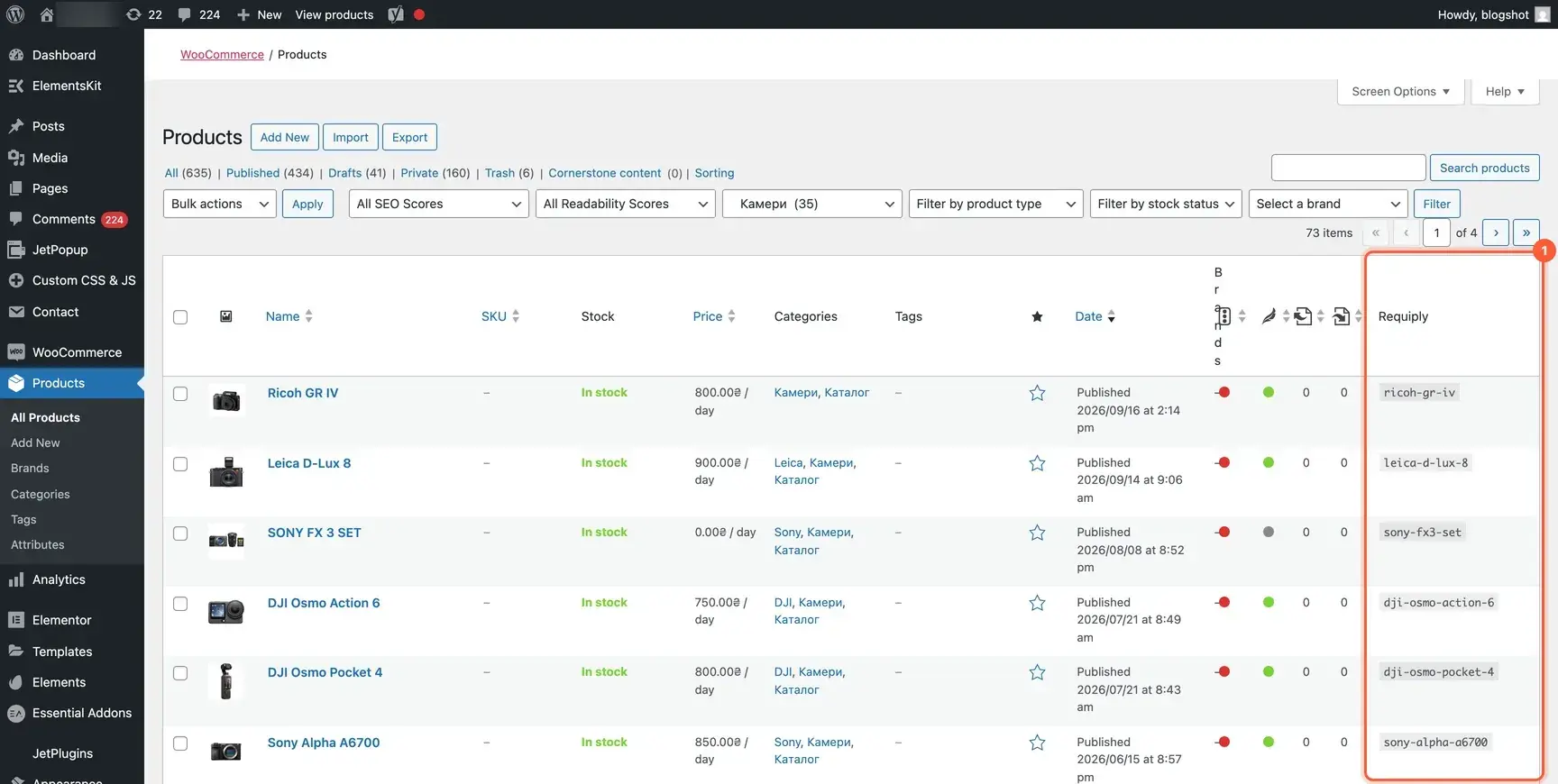Click the Yoast SEO icon in admin bar
The height and width of the screenshot is (784, 1558).
[396, 14]
